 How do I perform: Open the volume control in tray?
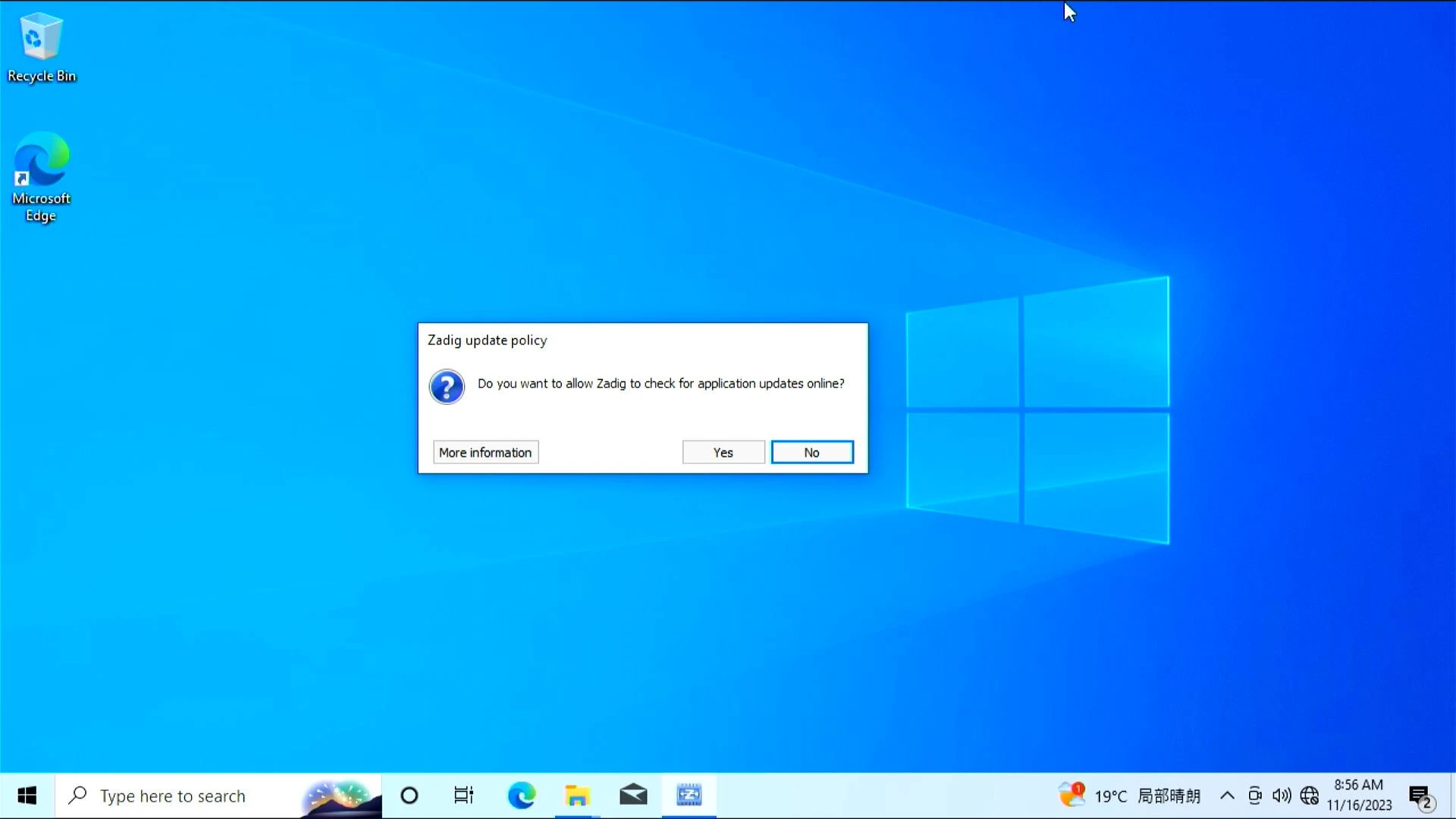click(1282, 795)
